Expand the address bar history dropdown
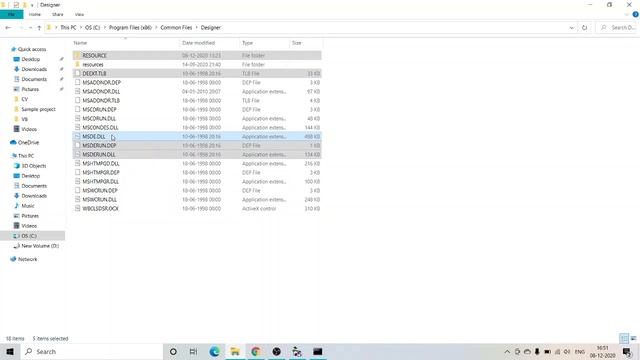Image resolution: width=640 pixels, height=360 pixels. [x=571, y=28]
